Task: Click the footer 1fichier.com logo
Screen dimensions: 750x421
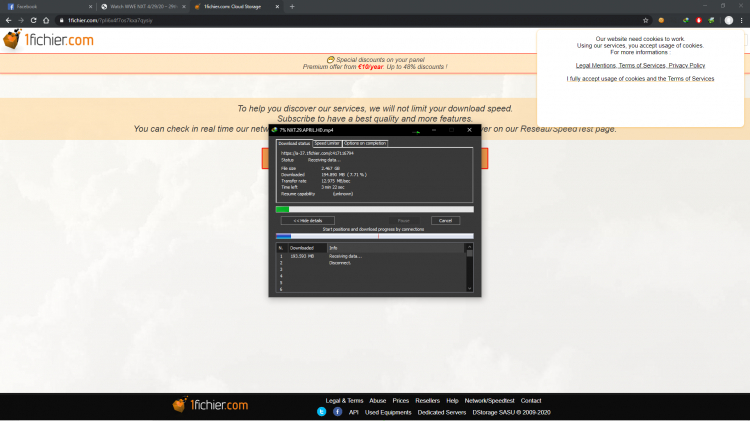Action: [x=210, y=405]
